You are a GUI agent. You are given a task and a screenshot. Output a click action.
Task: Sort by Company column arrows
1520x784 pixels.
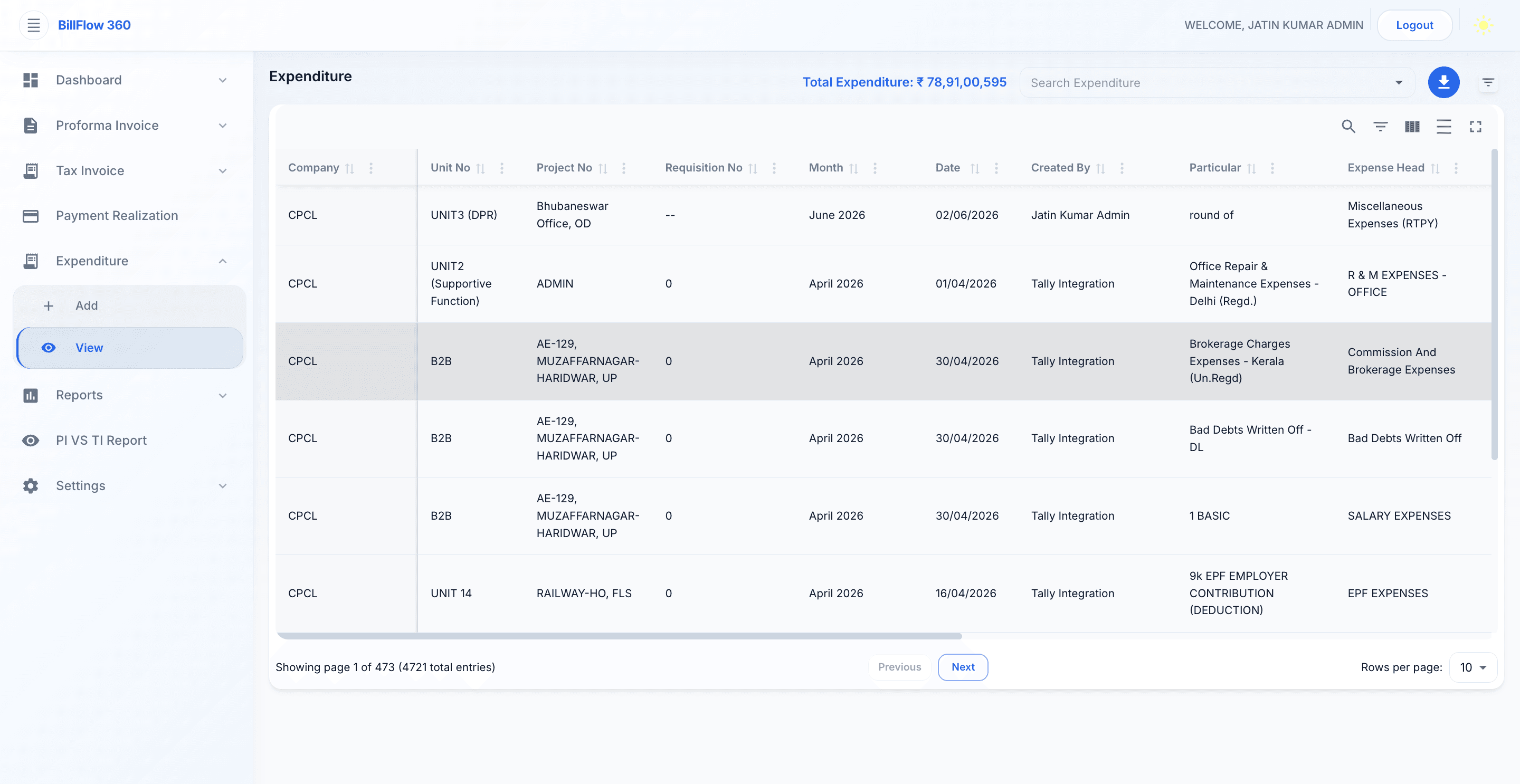point(349,169)
